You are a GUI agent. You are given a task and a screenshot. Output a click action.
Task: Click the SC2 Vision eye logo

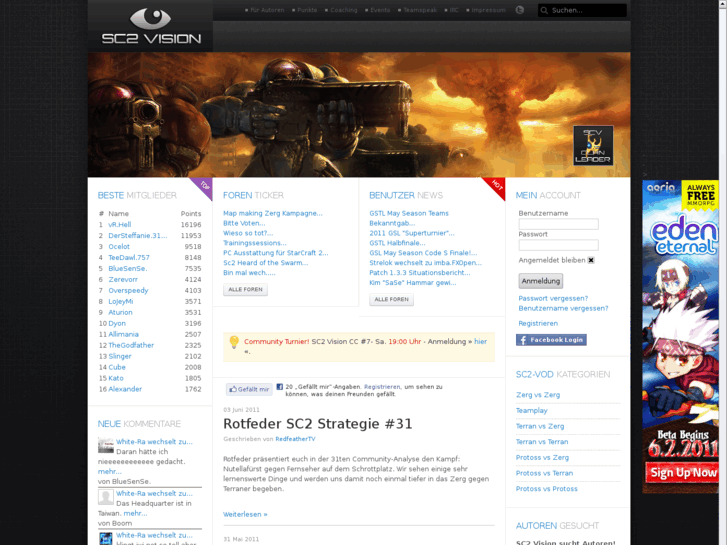coord(151,26)
